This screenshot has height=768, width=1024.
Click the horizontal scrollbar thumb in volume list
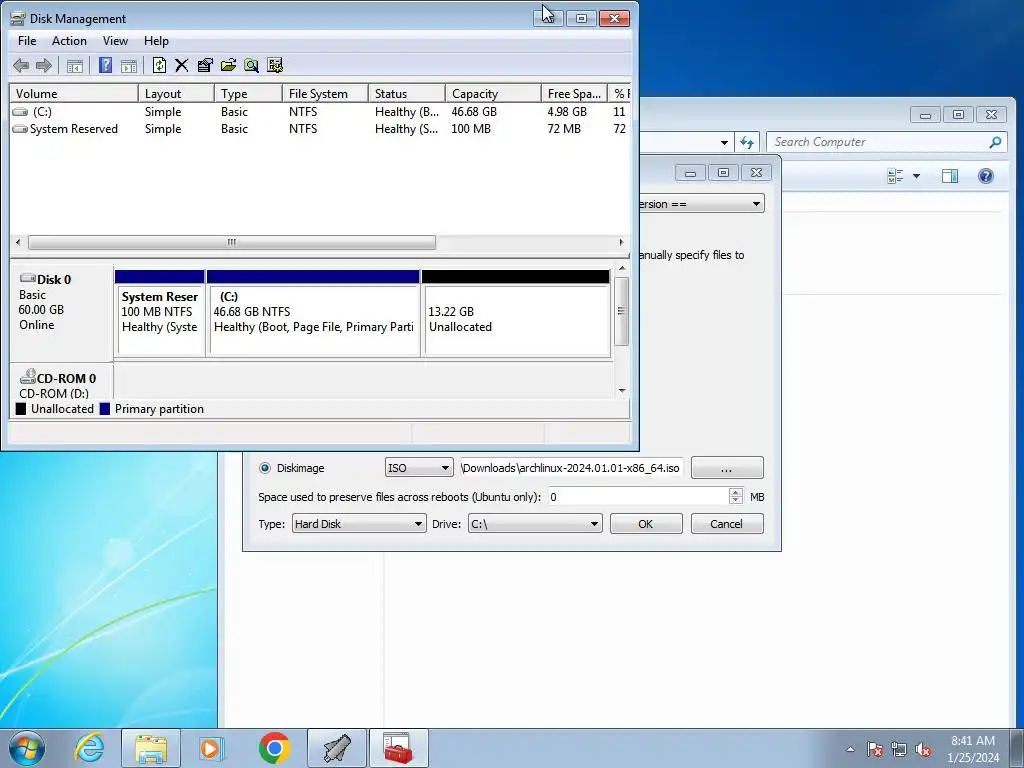coord(232,242)
